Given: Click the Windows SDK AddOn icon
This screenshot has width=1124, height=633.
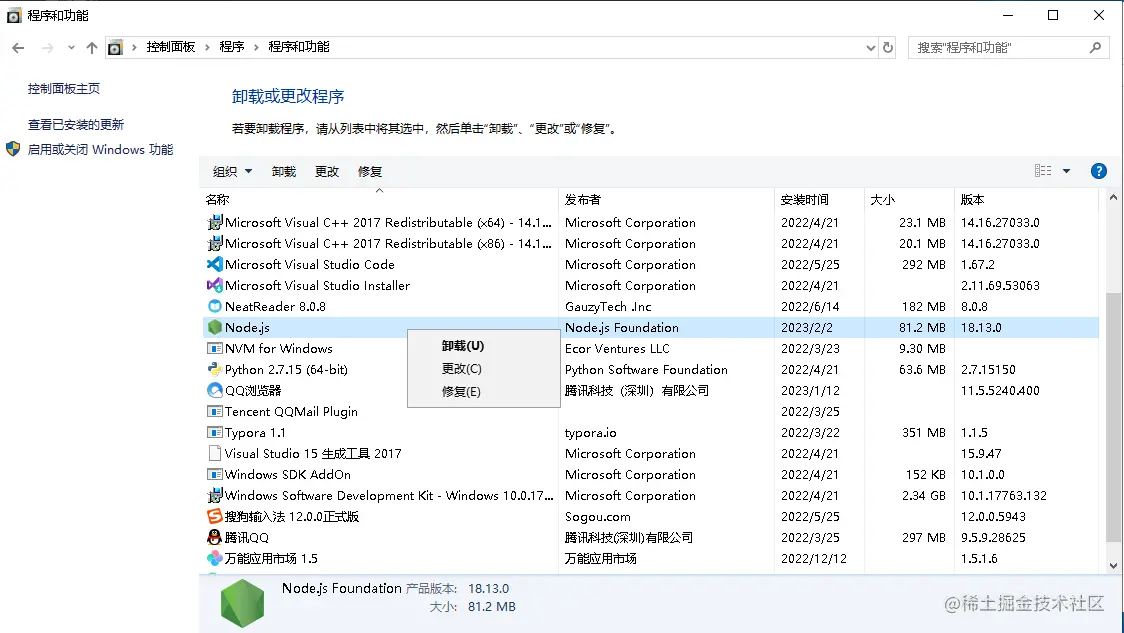Looking at the screenshot, I should [214, 475].
